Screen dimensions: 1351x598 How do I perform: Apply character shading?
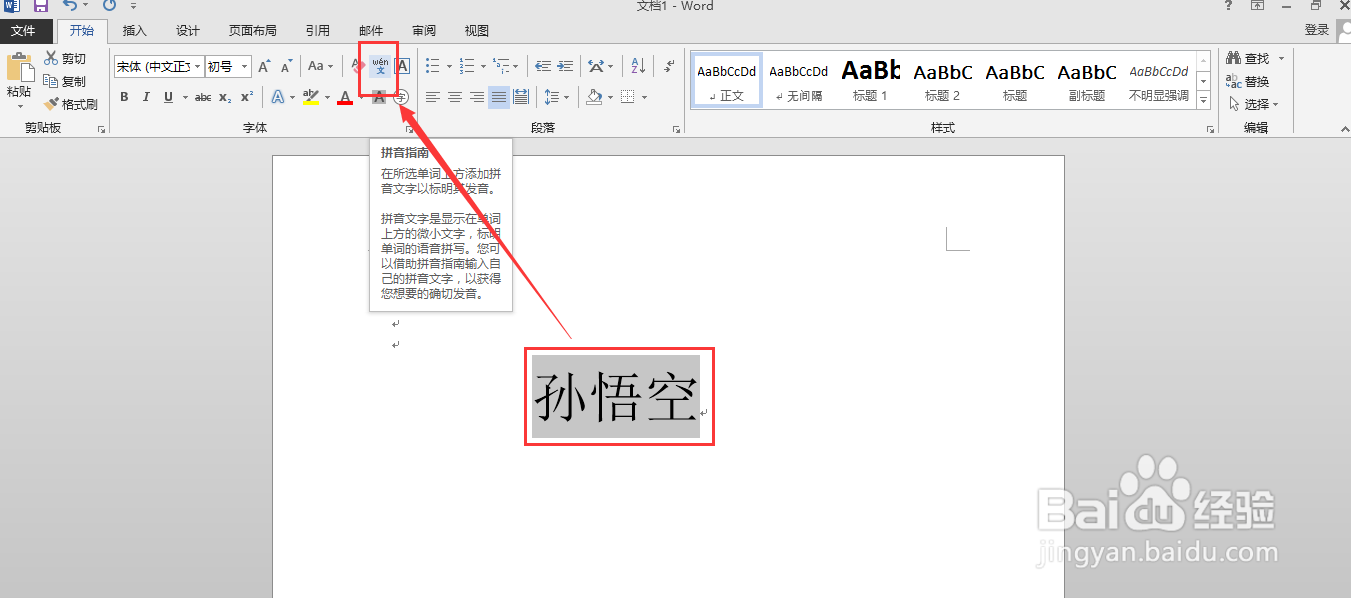379,97
